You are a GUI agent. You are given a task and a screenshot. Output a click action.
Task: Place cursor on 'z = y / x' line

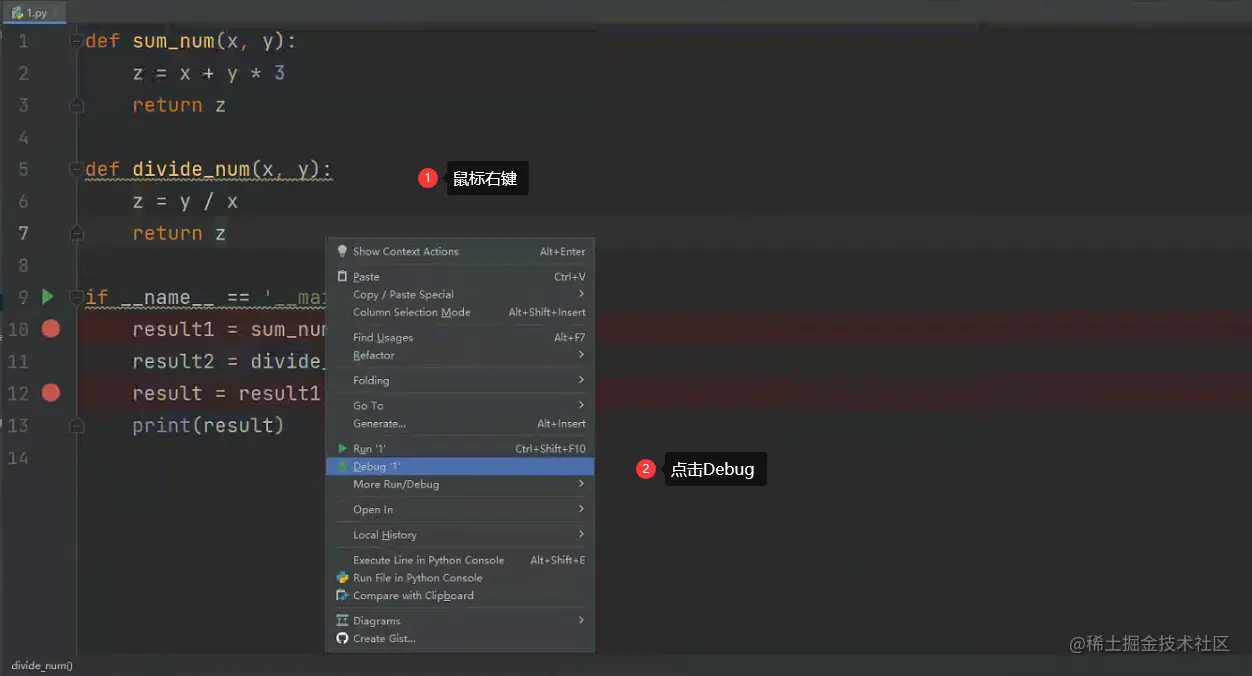(x=185, y=201)
